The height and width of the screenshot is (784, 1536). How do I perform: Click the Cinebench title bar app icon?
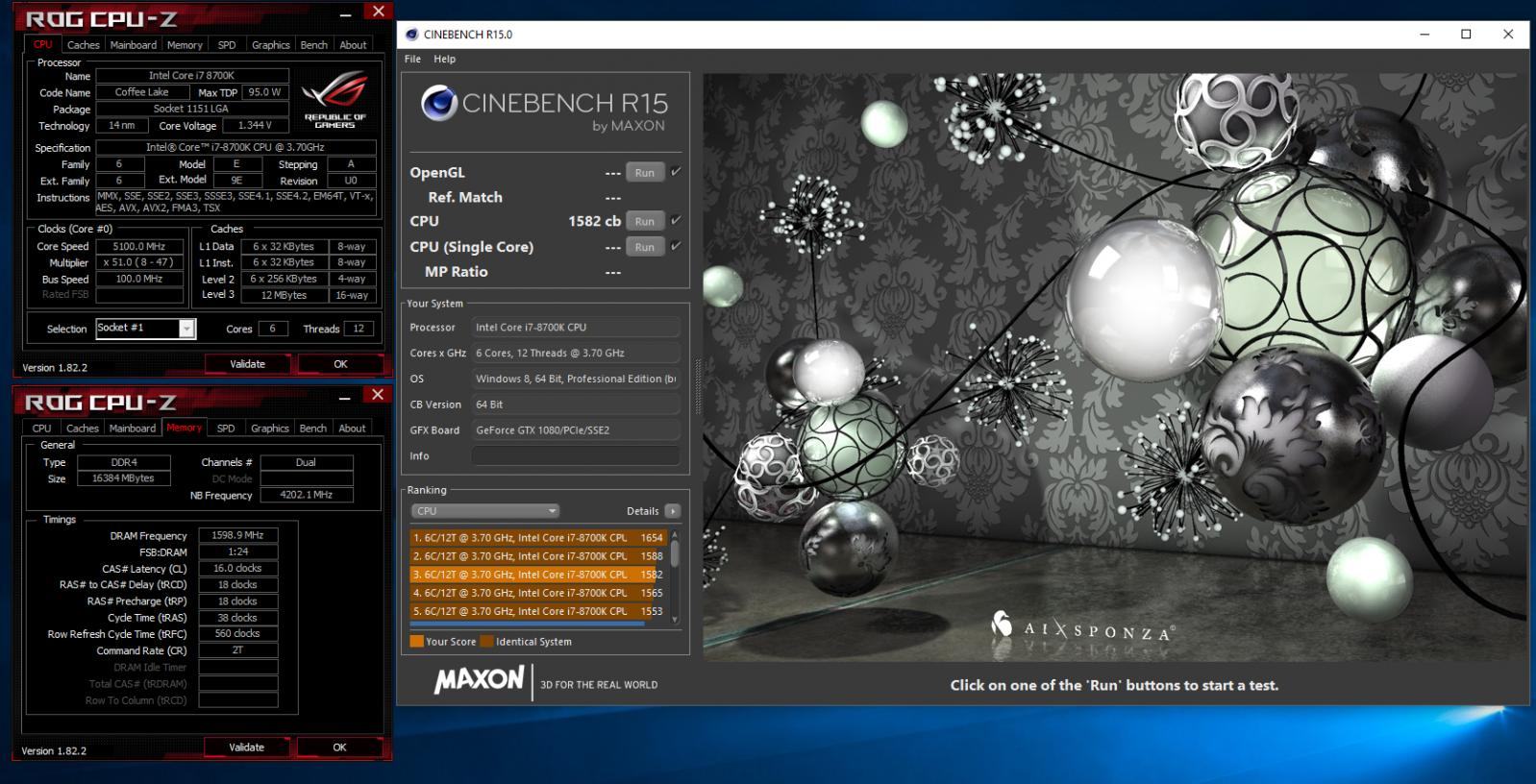[411, 35]
